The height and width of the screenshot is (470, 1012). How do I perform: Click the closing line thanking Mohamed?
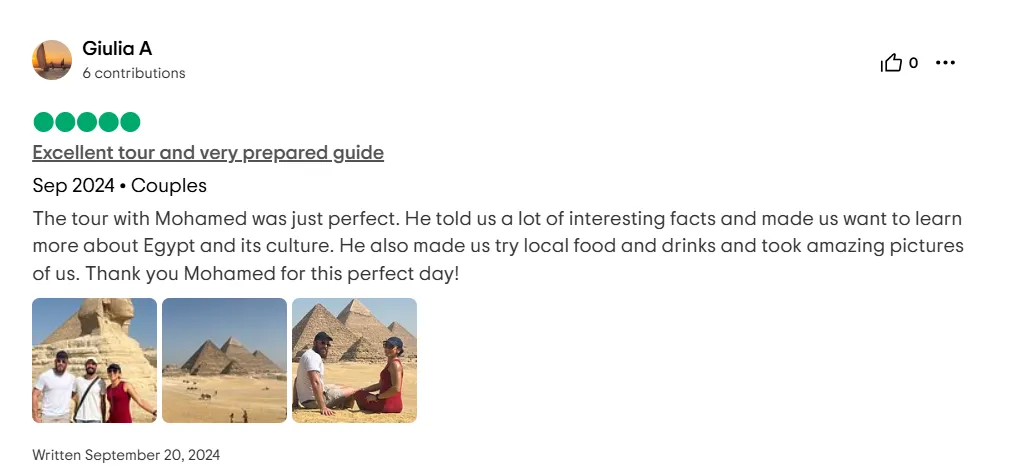(x=272, y=274)
